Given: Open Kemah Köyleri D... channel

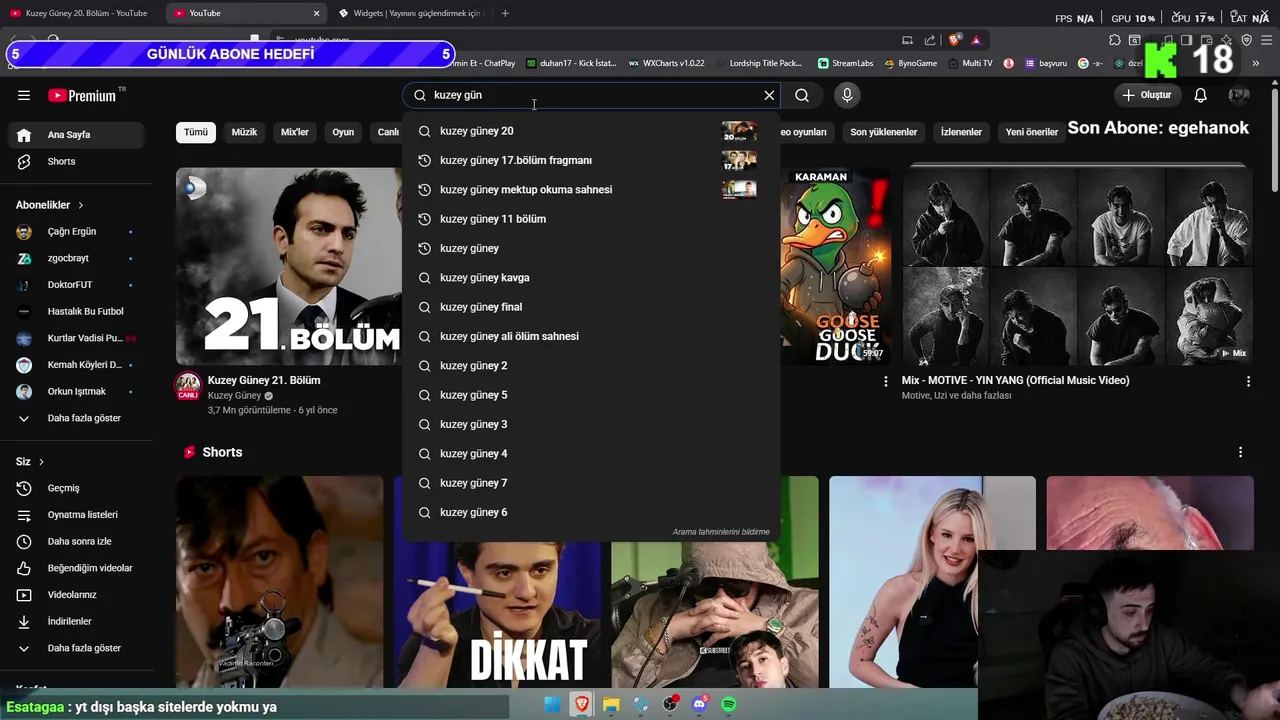Looking at the screenshot, I should pos(75,365).
